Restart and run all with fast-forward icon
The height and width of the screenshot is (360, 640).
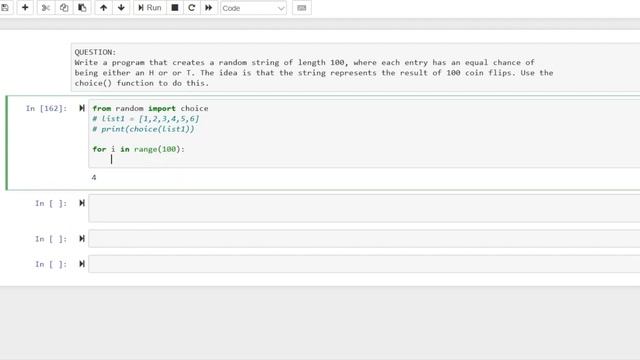[x=209, y=8]
